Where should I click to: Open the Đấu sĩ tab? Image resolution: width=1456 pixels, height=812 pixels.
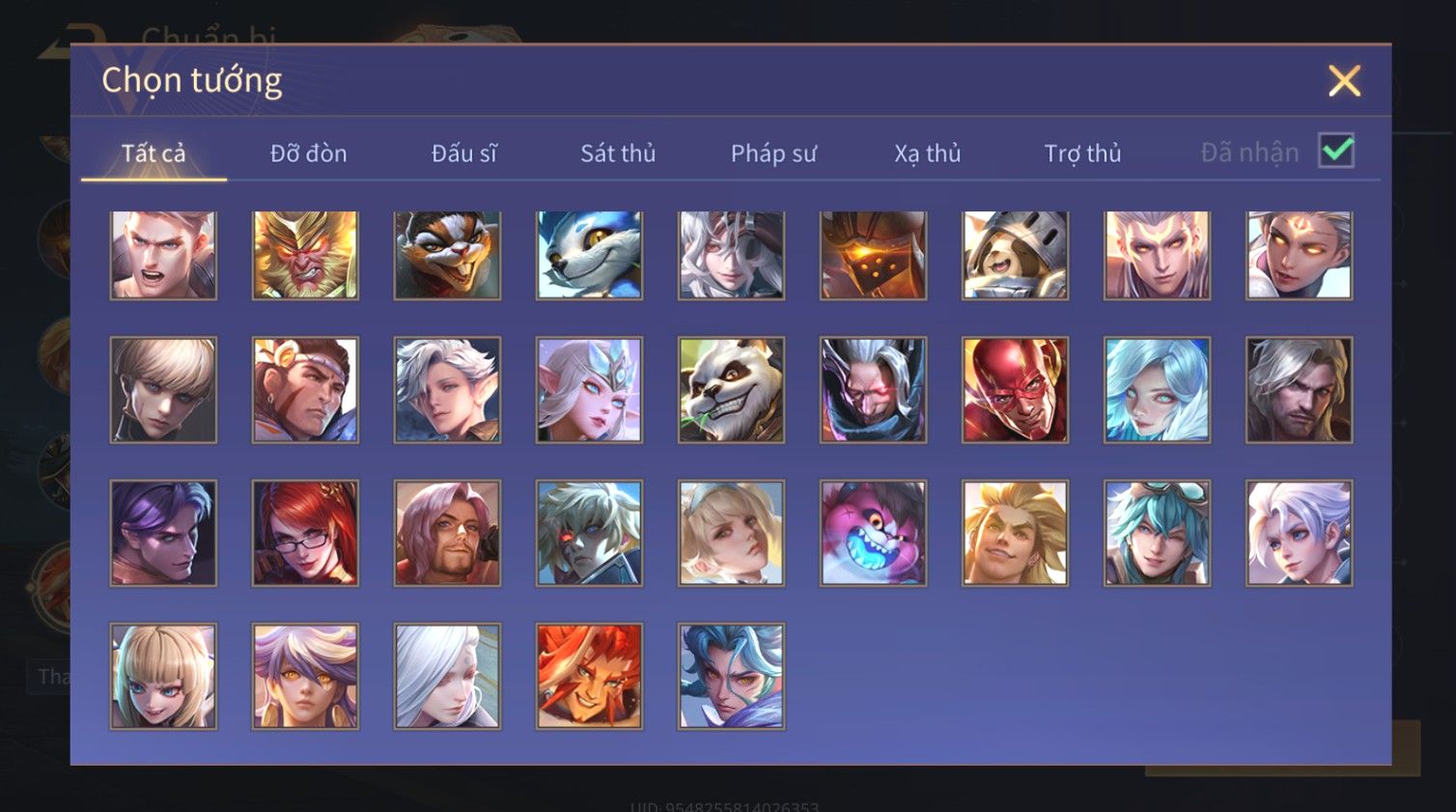pyautogui.click(x=463, y=154)
